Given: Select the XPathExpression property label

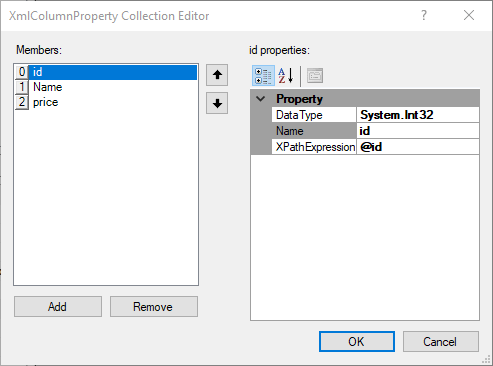Looking at the screenshot, I should 314,147.
